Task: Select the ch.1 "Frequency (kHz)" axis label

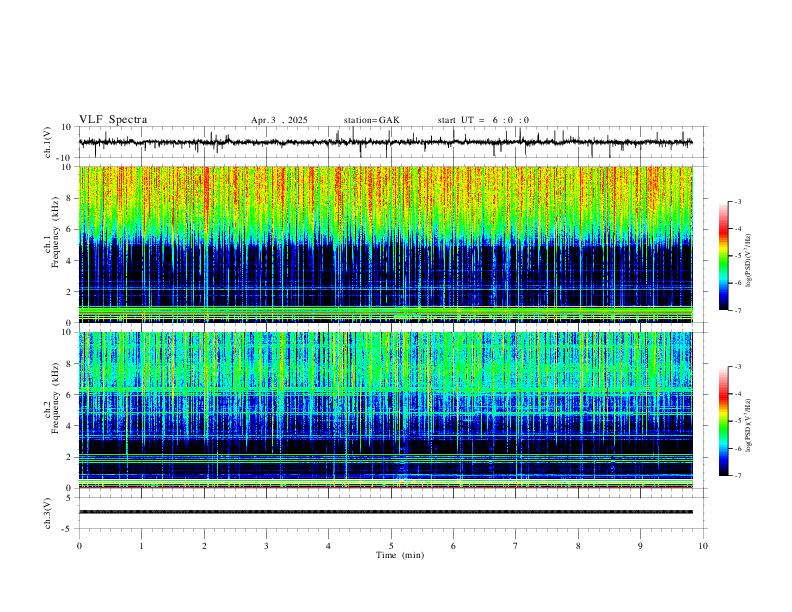Action: pyautogui.click(x=55, y=233)
